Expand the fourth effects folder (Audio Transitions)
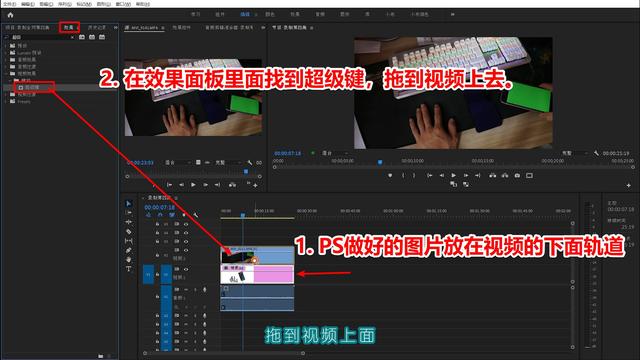 5,67
